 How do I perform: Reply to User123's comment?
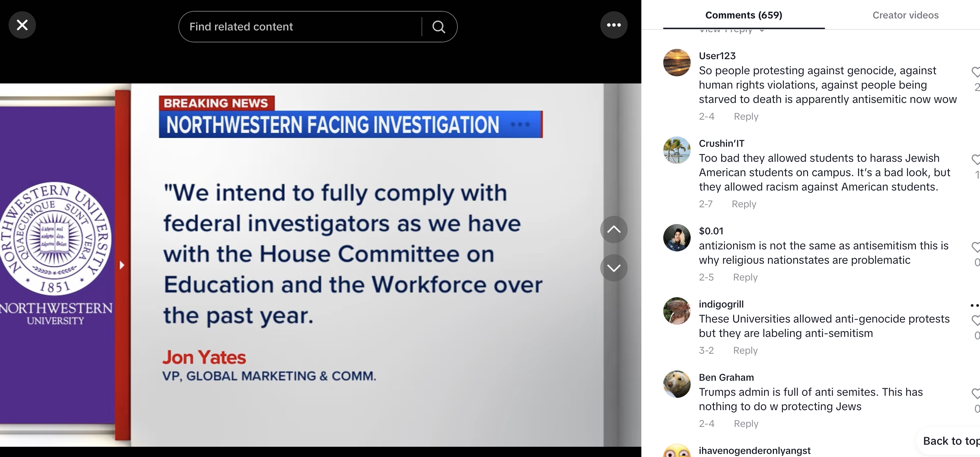746,117
